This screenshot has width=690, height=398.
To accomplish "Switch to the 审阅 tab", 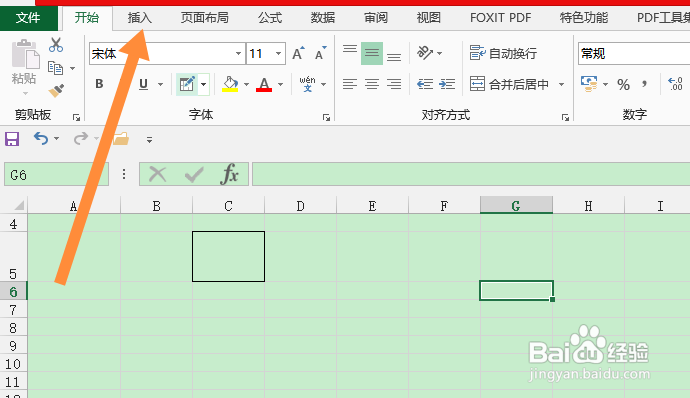I will (376, 18).
